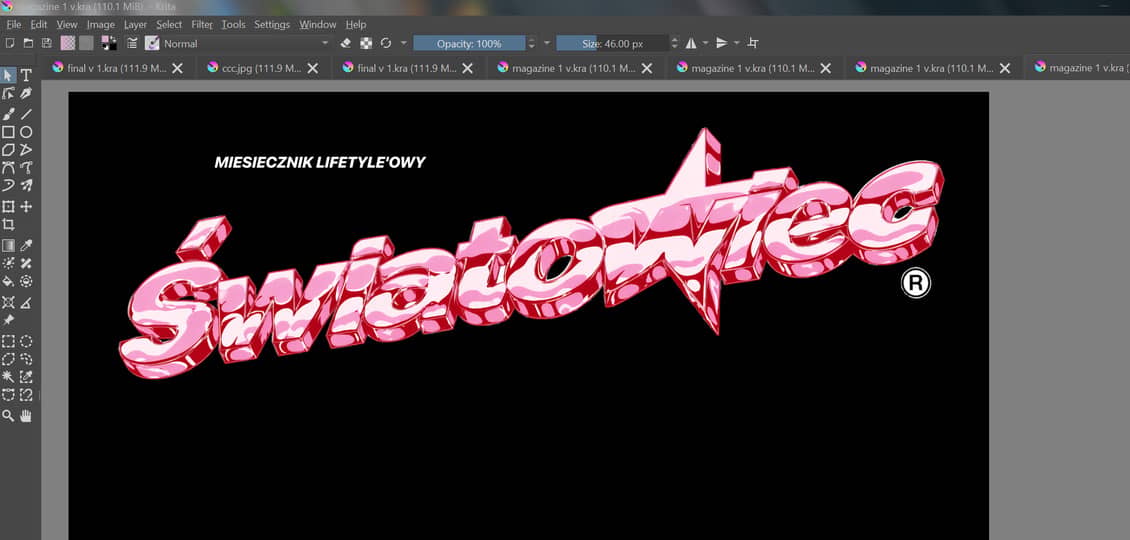
Task: Open the Settings menu
Action: click(272, 24)
